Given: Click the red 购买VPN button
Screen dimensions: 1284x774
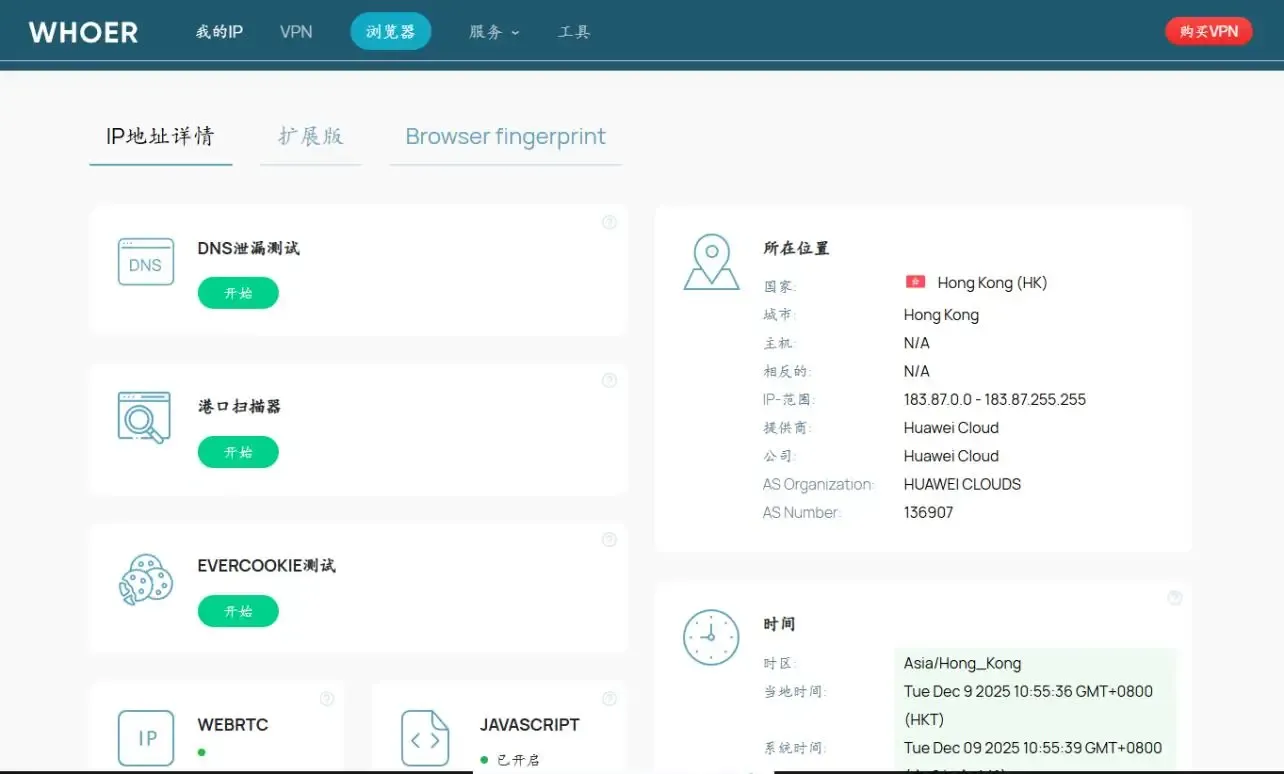Looking at the screenshot, I should click(1208, 31).
